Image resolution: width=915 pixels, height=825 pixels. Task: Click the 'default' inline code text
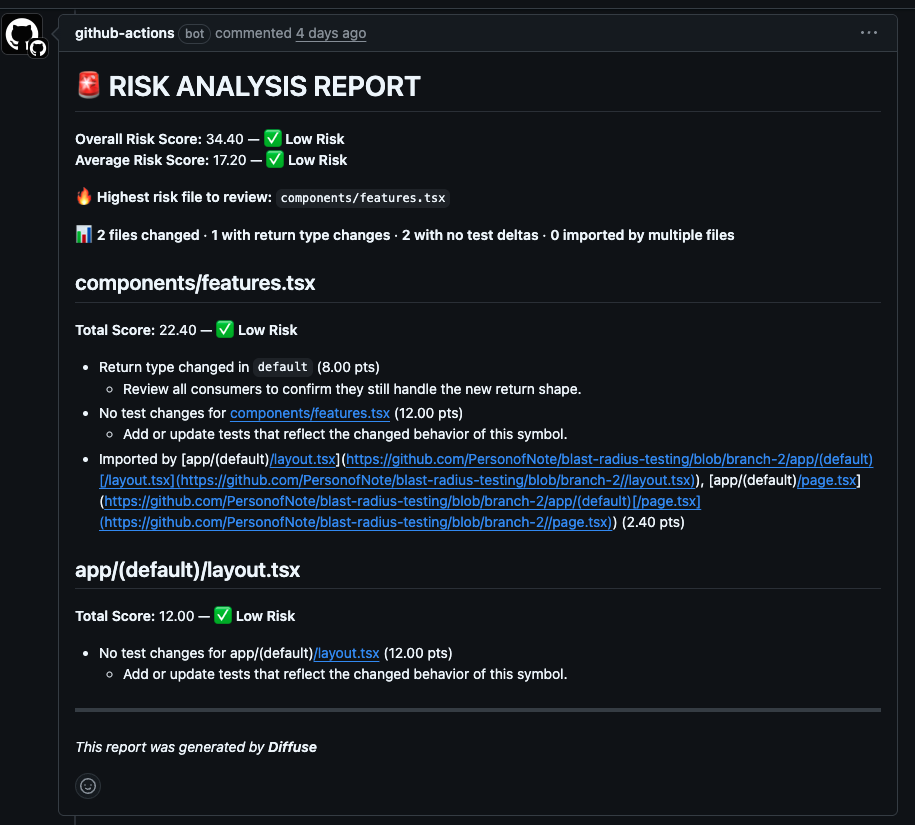(x=282, y=367)
